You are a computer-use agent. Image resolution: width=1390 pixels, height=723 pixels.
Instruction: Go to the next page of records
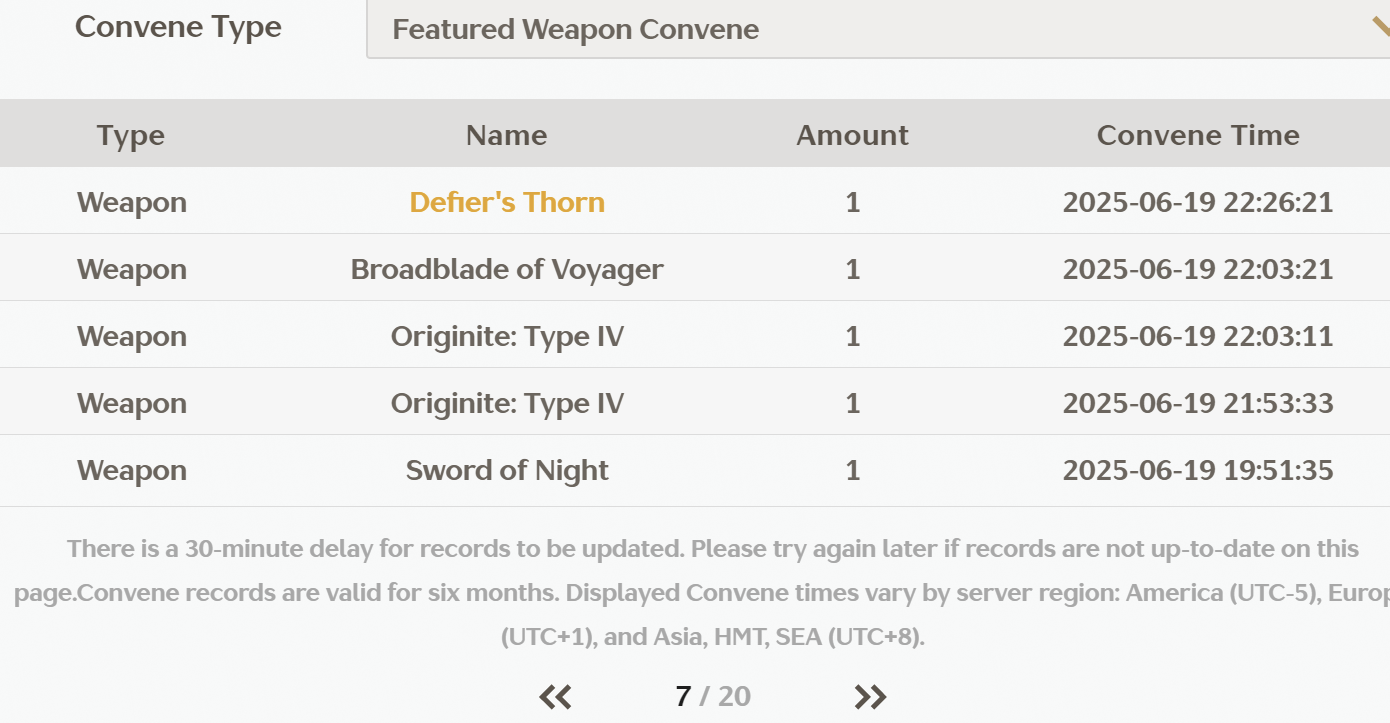pos(870,697)
